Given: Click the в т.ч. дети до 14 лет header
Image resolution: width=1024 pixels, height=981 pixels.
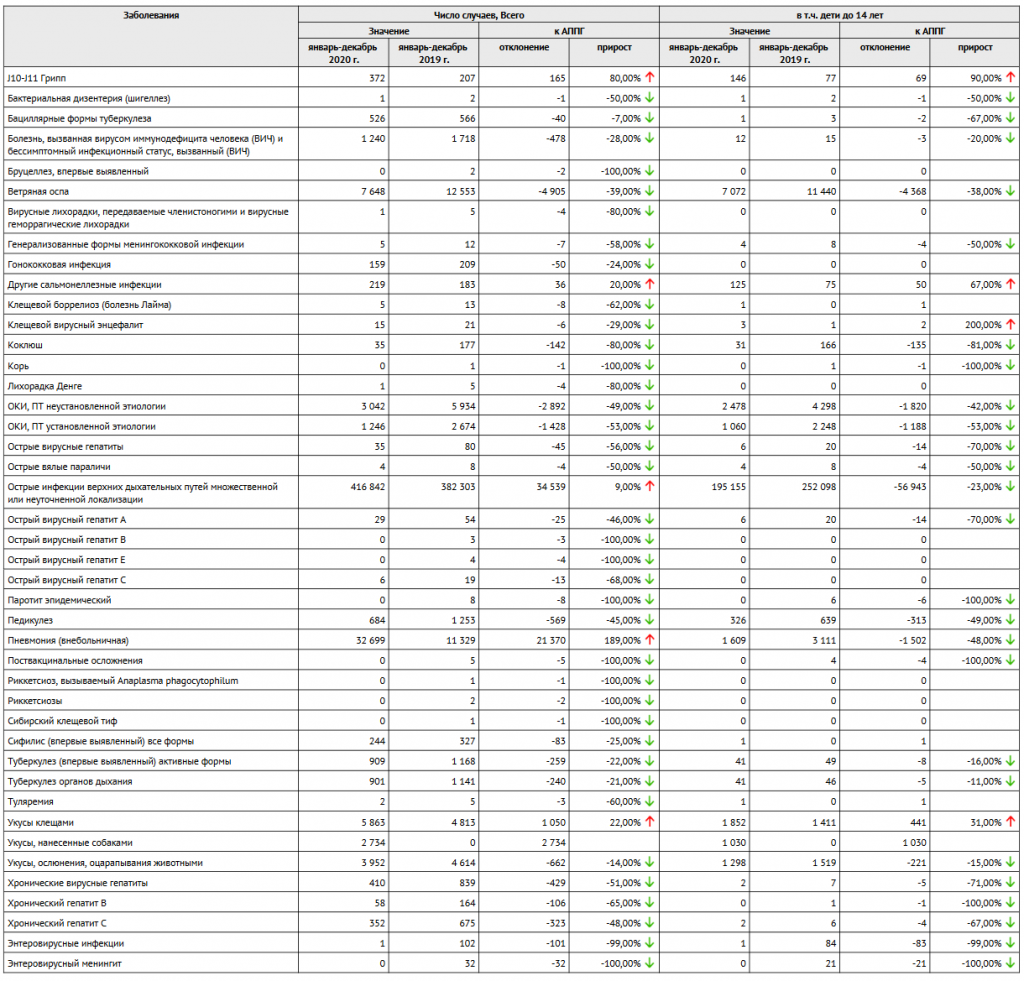Looking at the screenshot, I should click(838, 16).
